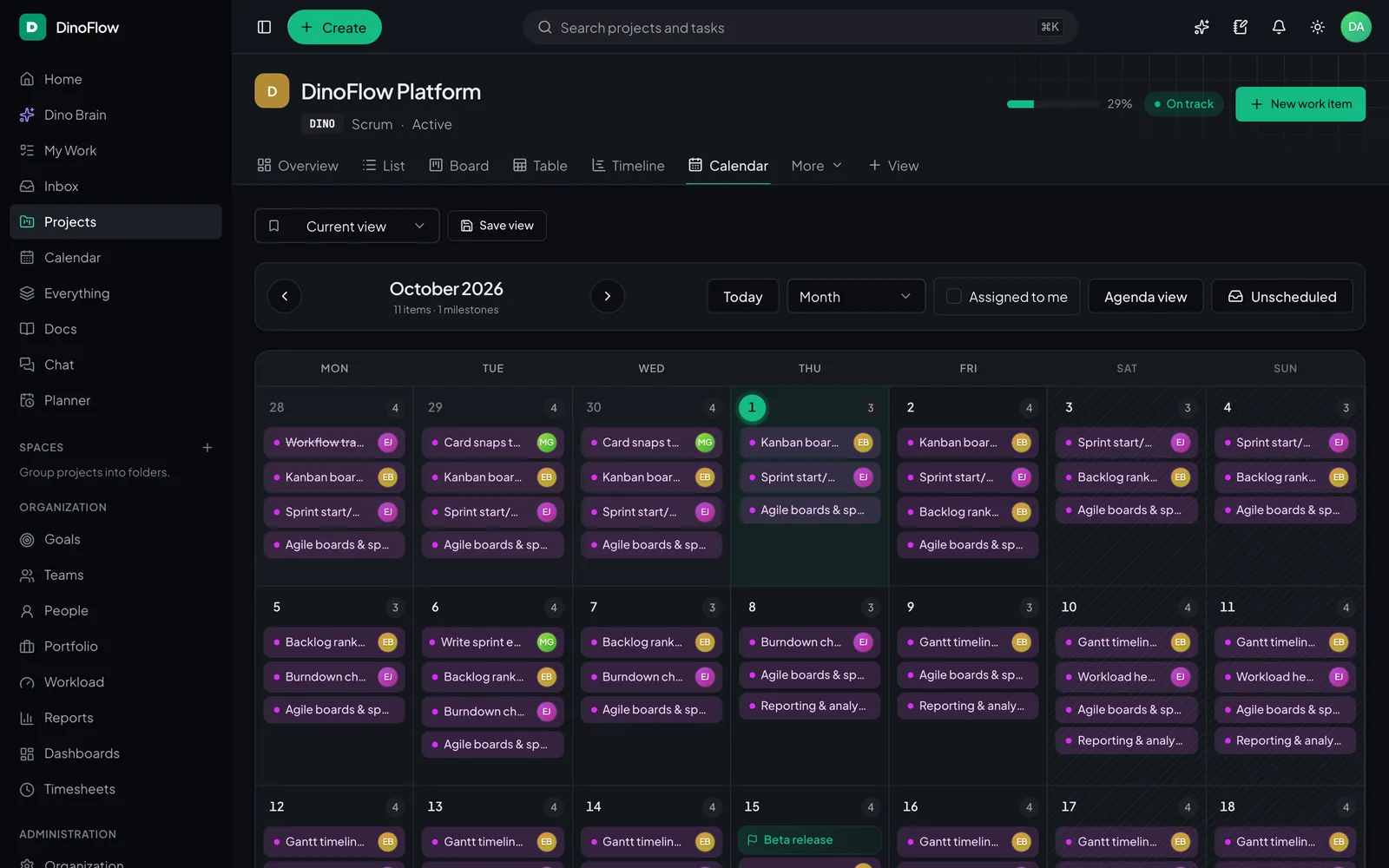Open notifications bell icon

pos(1279,27)
